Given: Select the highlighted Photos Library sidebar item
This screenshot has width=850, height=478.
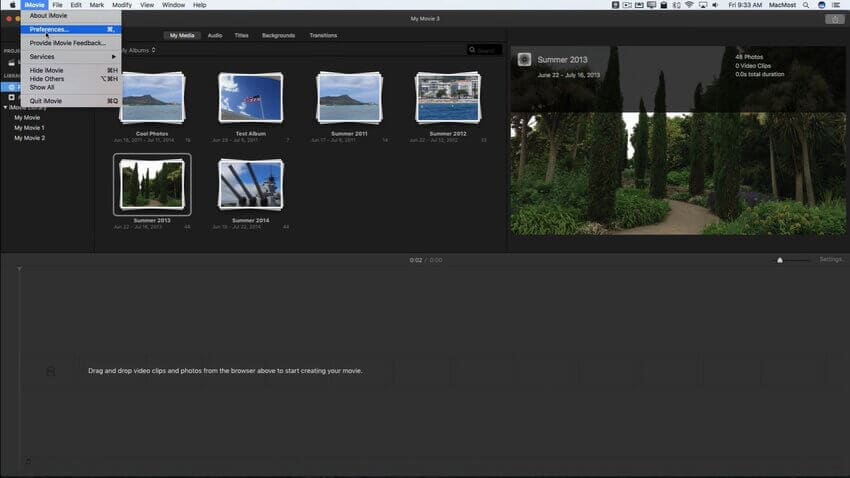Looking at the screenshot, I should [x=11, y=87].
